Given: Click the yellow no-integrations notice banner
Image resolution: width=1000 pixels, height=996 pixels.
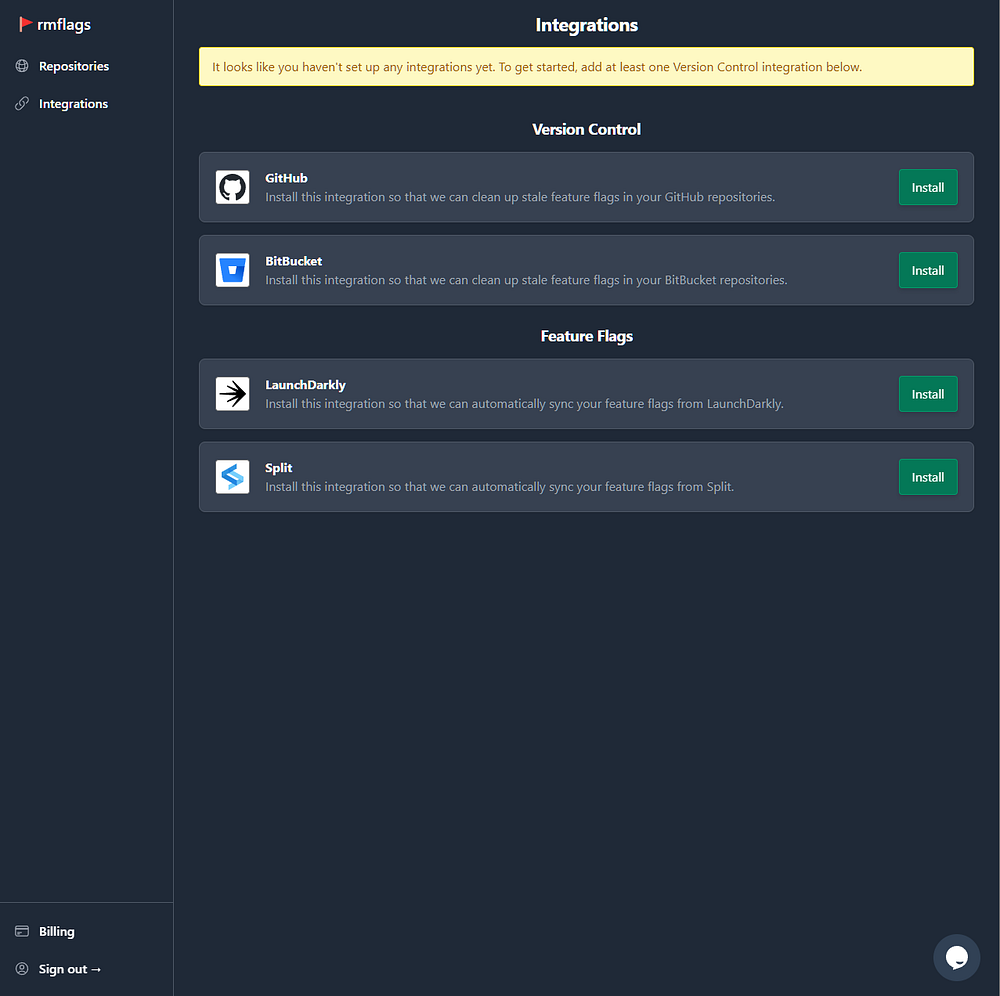Looking at the screenshot, I should (586, 66).
